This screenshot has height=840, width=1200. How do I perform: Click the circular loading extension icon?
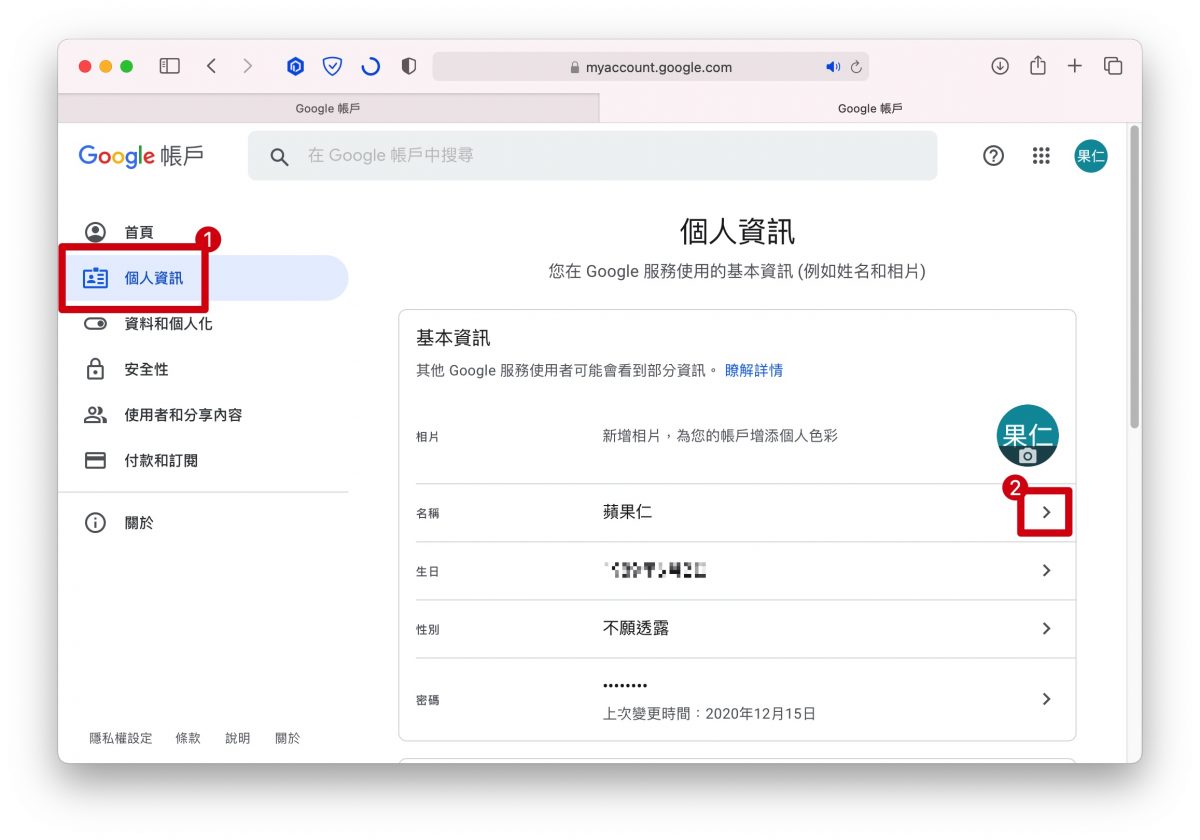(x=370, y=67)
